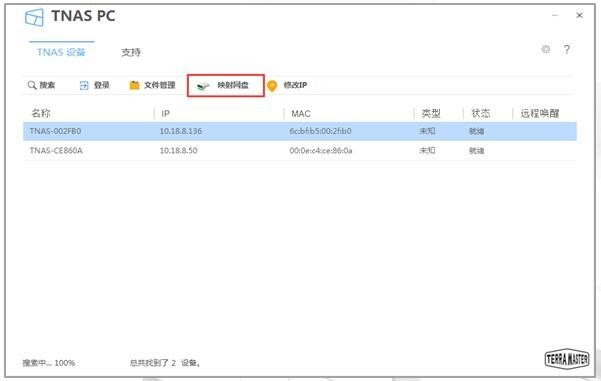Screen dimensions: 601x381
Task: Open settings via the gear icon
Action: pyautogui.click(x=545, y=49)
